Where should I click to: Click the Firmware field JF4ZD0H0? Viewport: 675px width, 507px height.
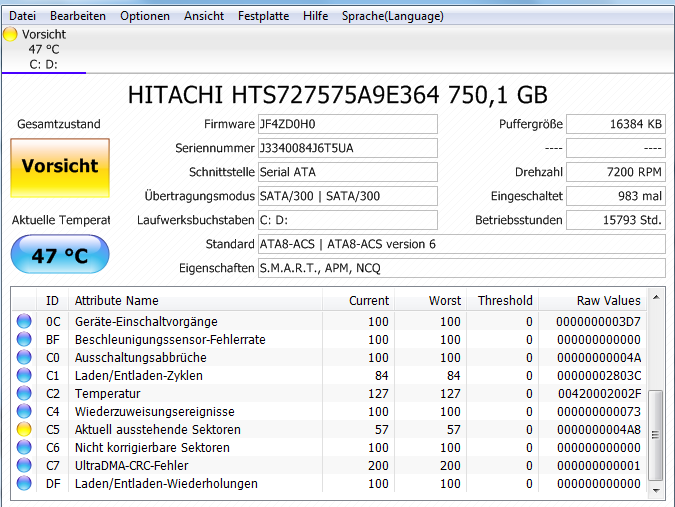pos(347,124)
